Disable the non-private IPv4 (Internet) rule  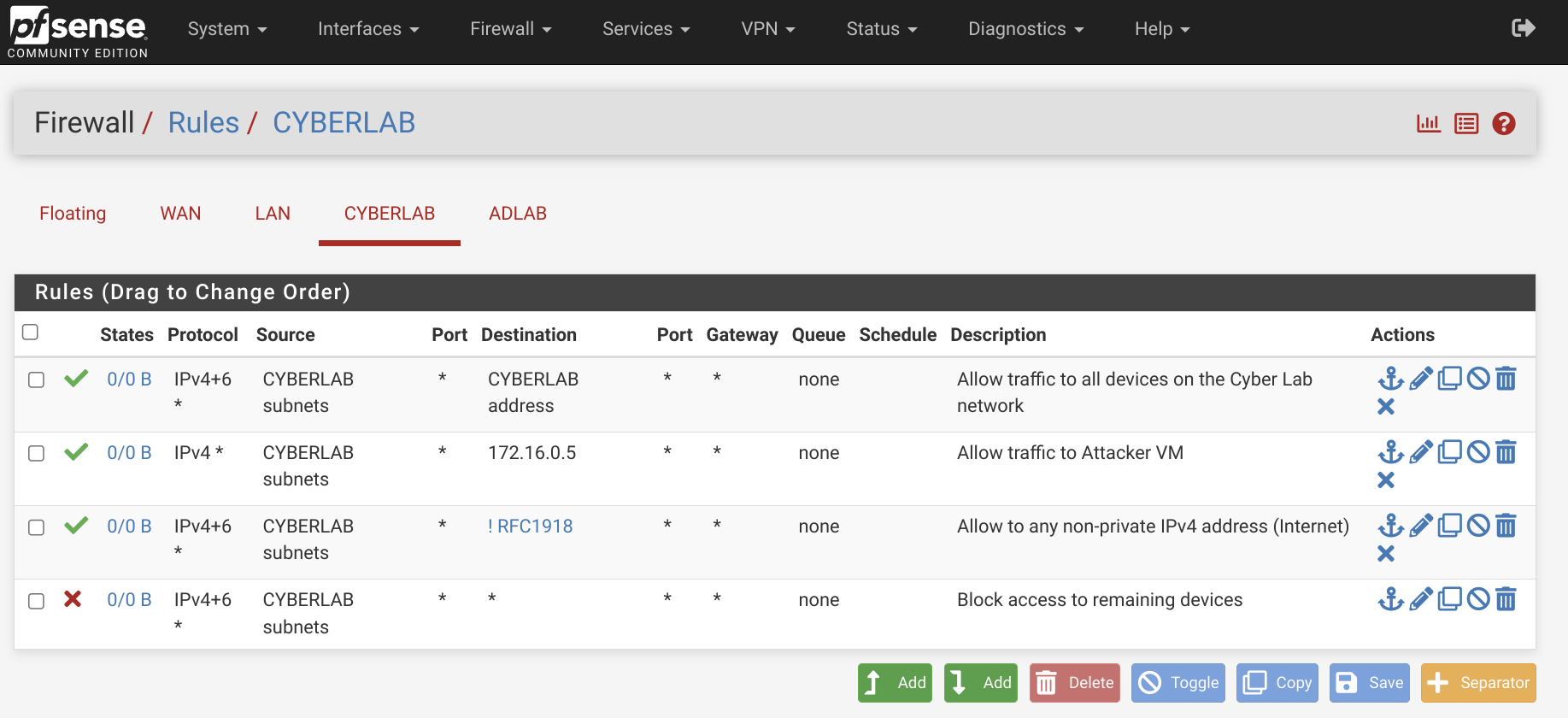[x=1478, y=526]
